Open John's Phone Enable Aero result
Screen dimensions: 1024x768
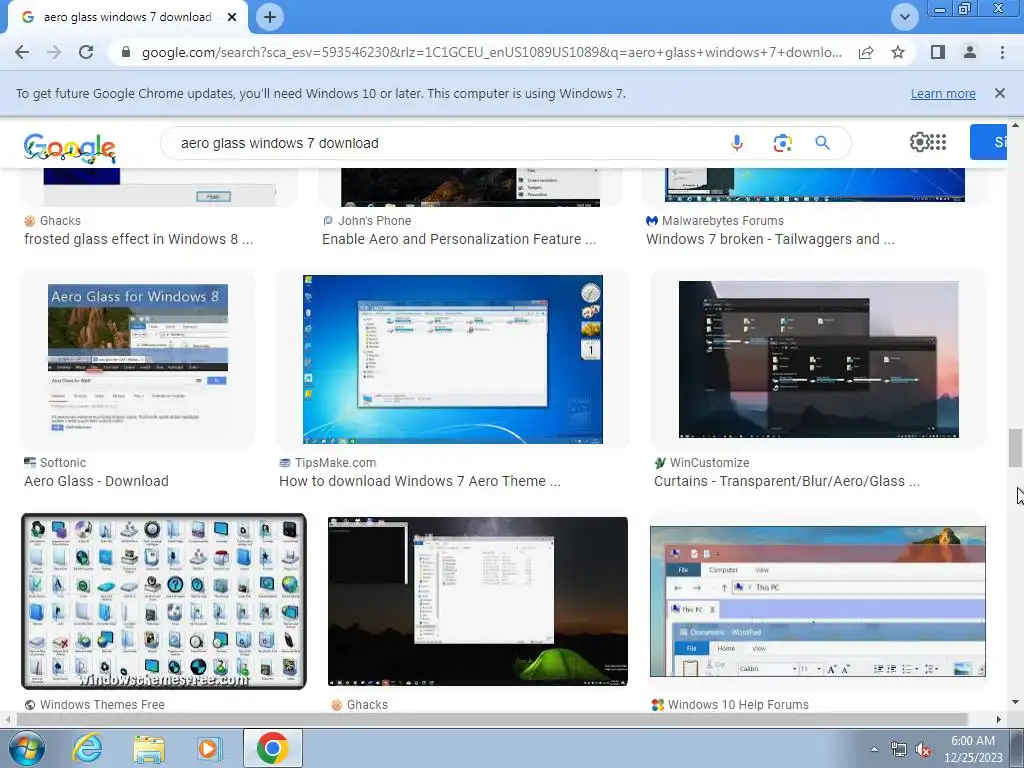tap(458, 239)
